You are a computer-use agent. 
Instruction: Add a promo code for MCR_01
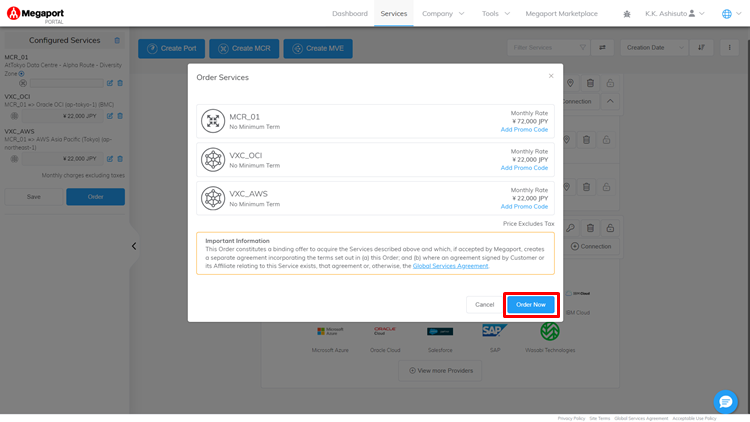click(x=524, y=129)
